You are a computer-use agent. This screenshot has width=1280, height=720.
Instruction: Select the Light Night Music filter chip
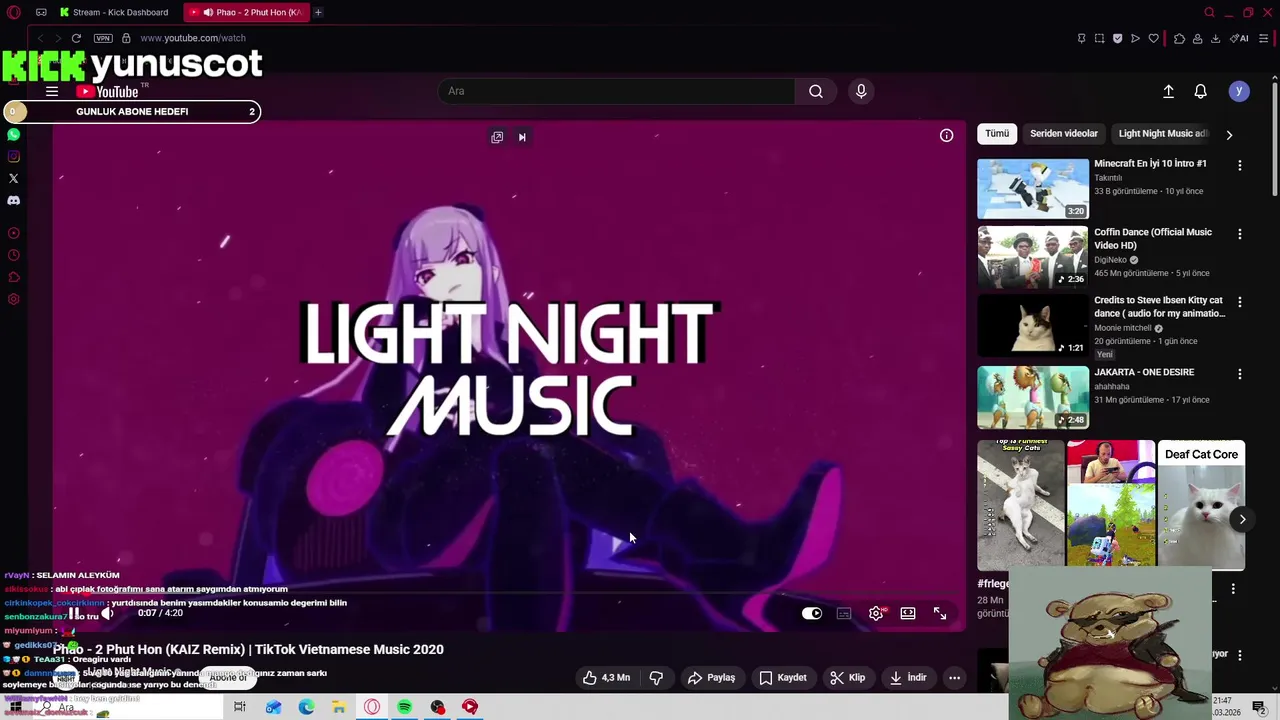(1162, 133)
